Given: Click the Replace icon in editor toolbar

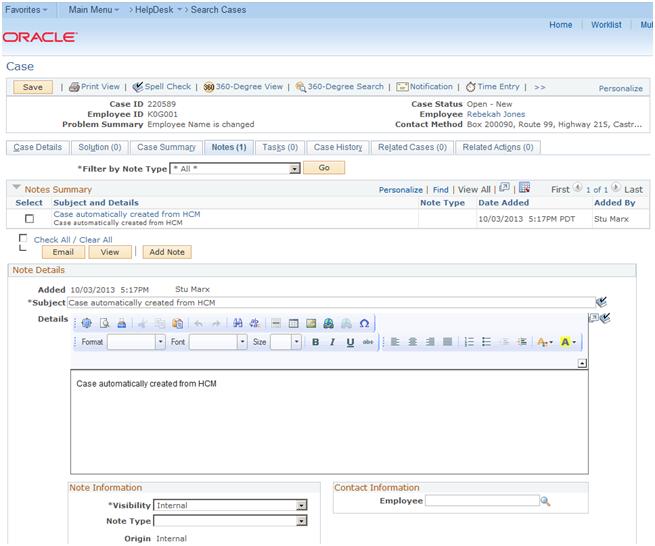Looking at the screenshot, I should coord(254,323).
